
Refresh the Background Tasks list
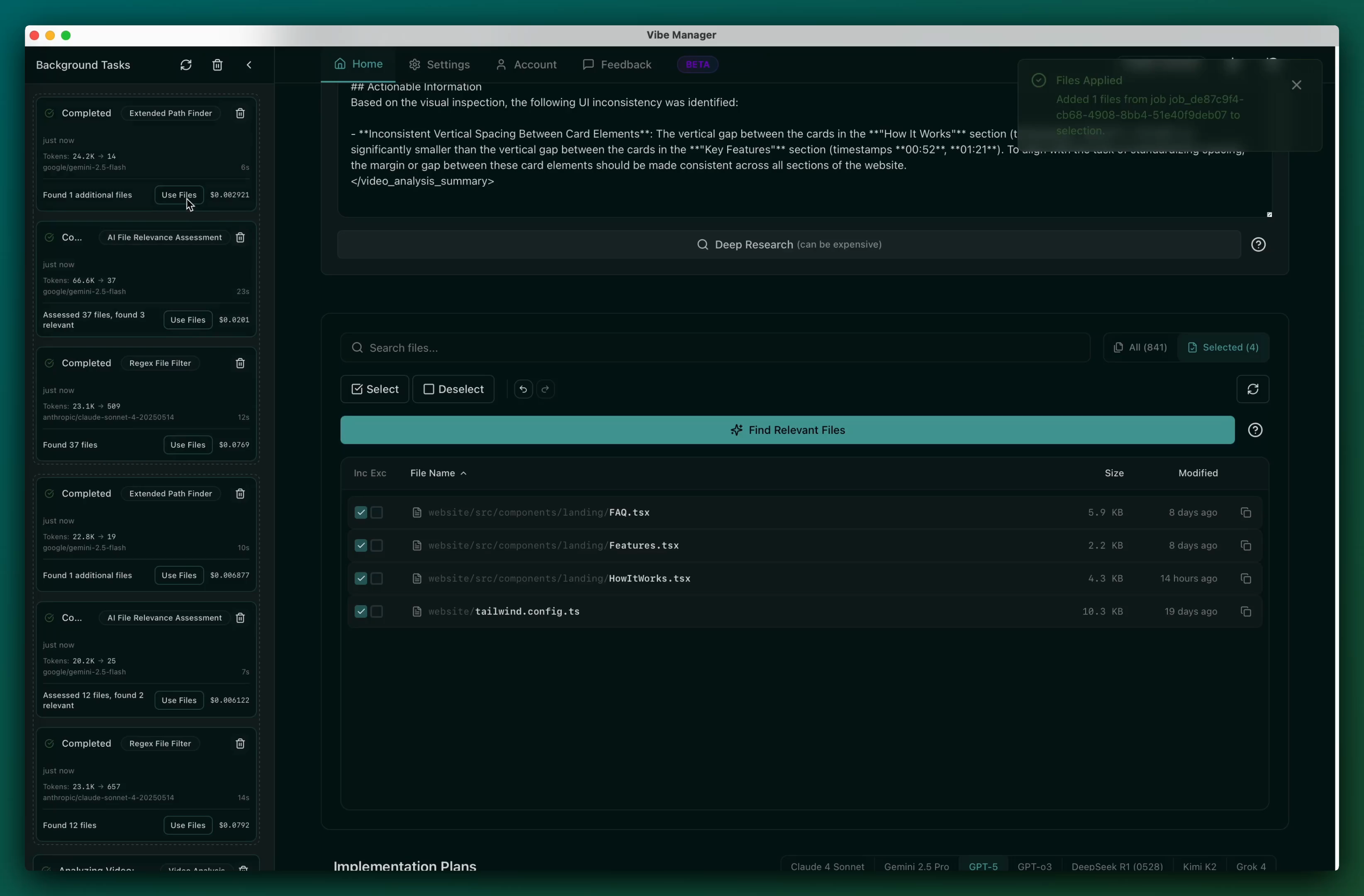186,65
